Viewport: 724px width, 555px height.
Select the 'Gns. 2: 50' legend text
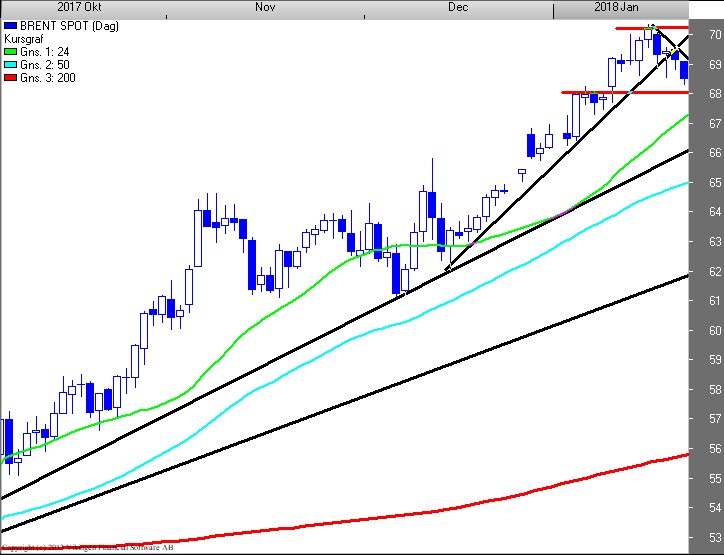coord(45,65)
